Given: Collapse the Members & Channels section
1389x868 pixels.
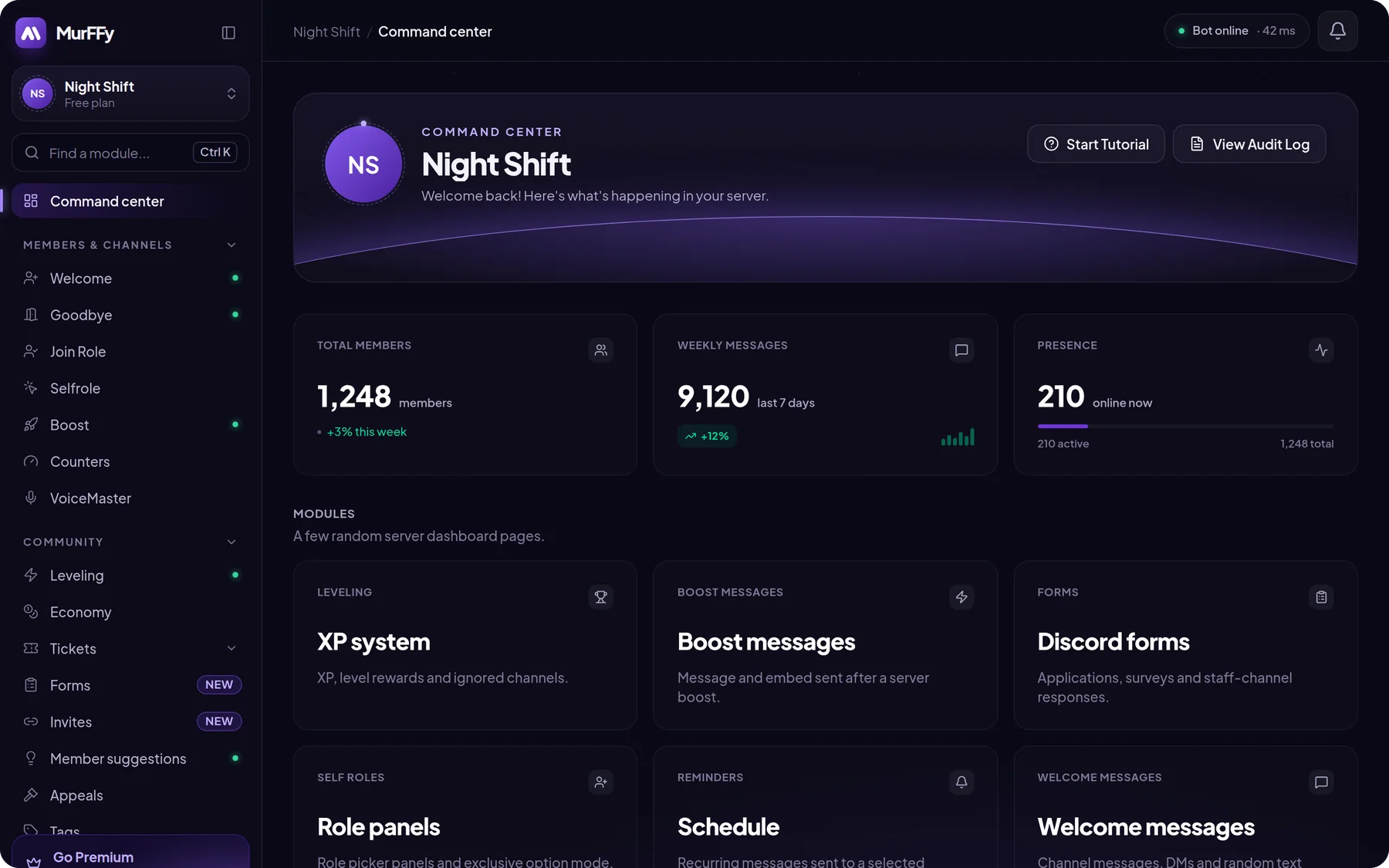Looking at the screenshot, I should [x=231, y=245].
